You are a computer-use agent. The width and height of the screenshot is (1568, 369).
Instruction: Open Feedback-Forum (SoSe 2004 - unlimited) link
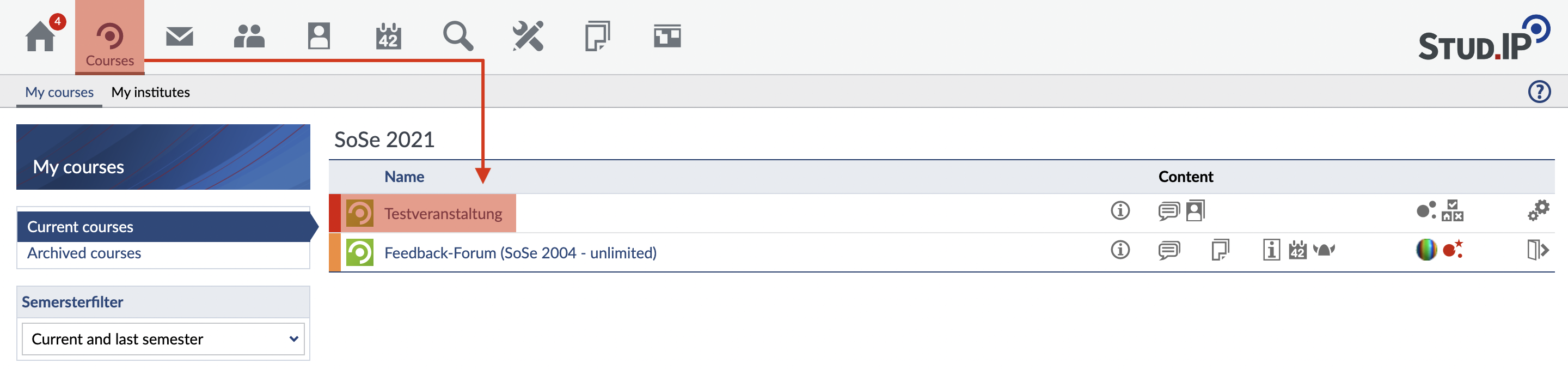click(x=520, y=253)
